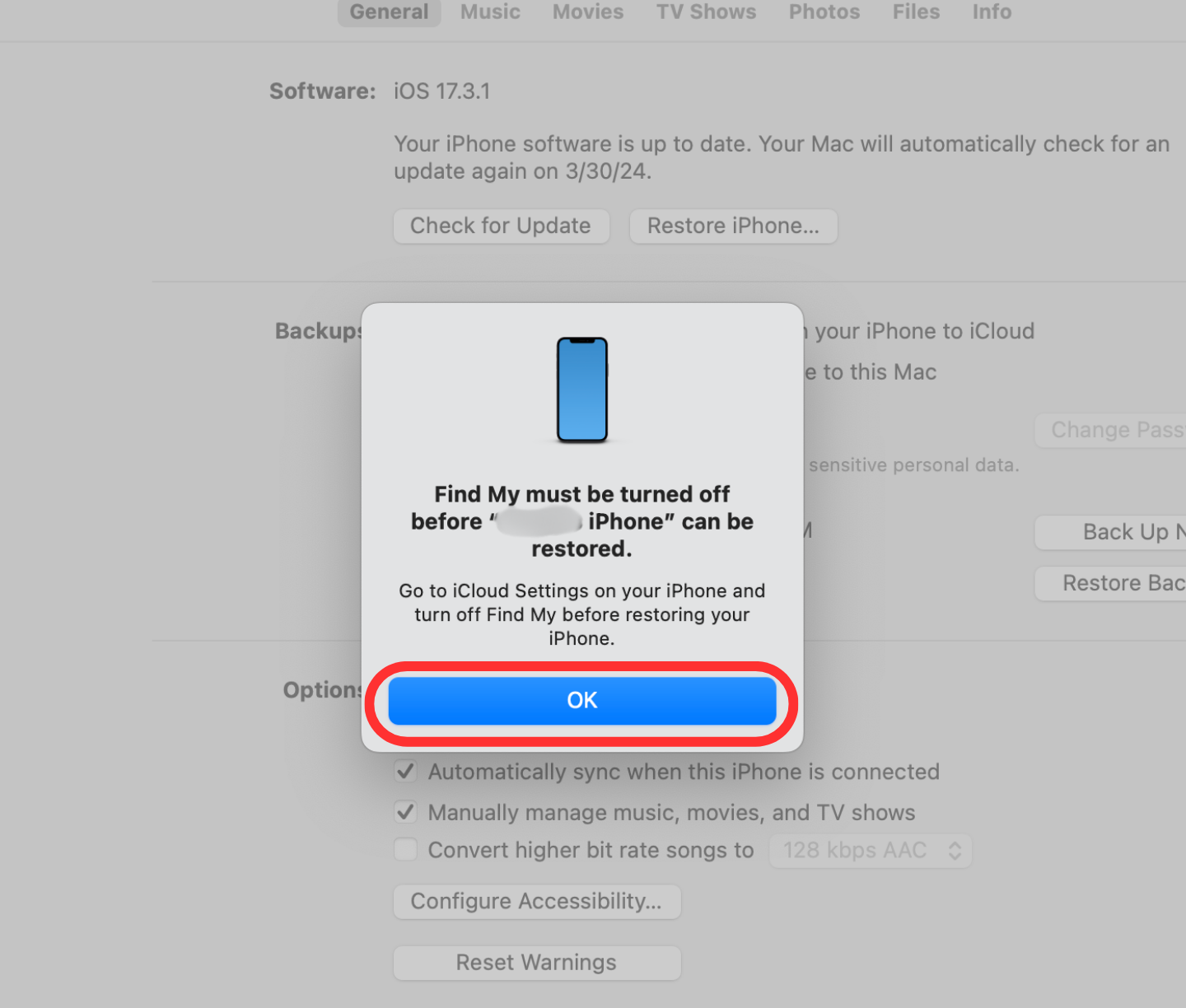Uncheck Manually manage music, movies, and TV shows
Image resolution: width=1186 pixels, height=1008 pixels.
[405, 812]
